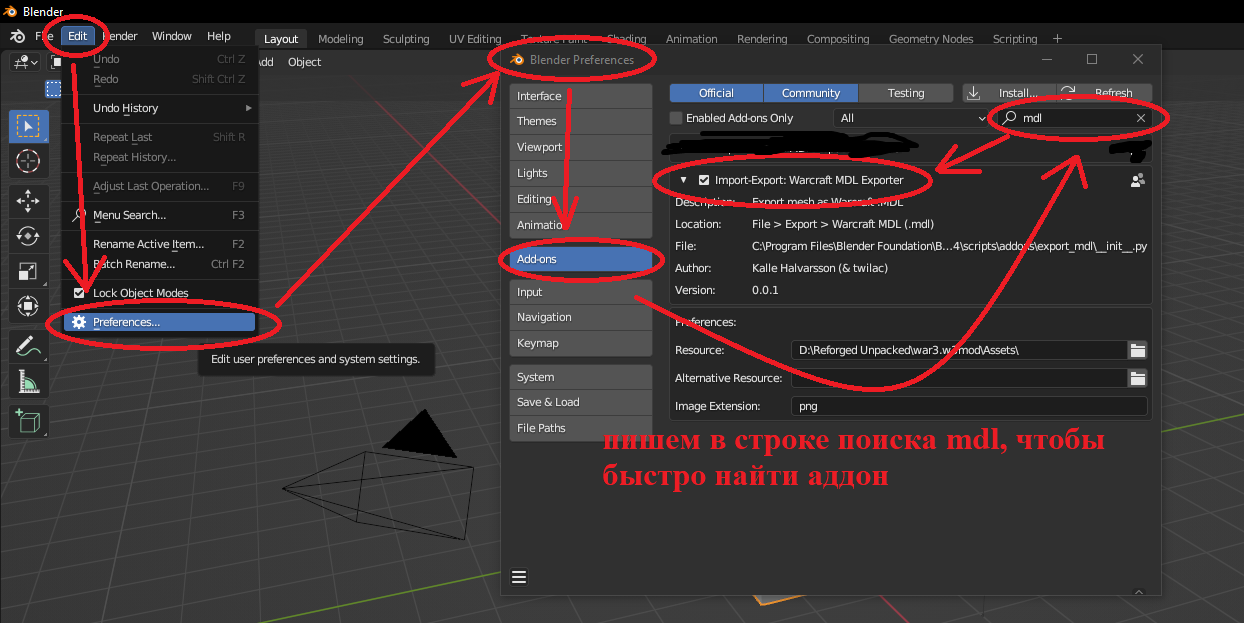1244x623 pixels.
Task: Click the Image Extension png field
Action: (969, 406)
